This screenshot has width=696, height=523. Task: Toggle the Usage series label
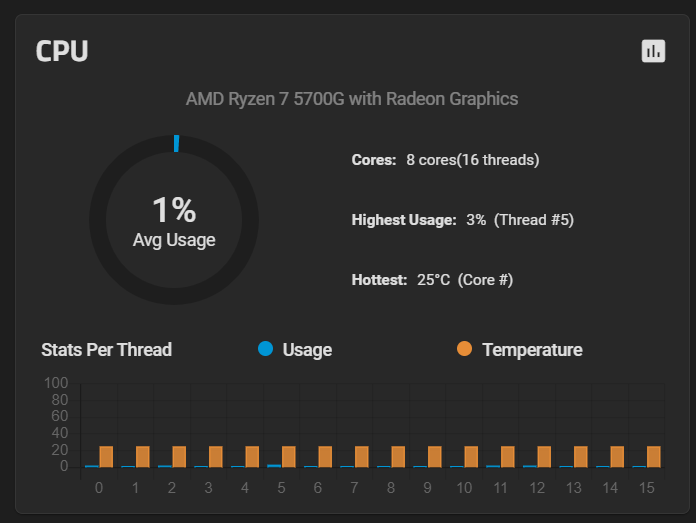click(307, 350)
